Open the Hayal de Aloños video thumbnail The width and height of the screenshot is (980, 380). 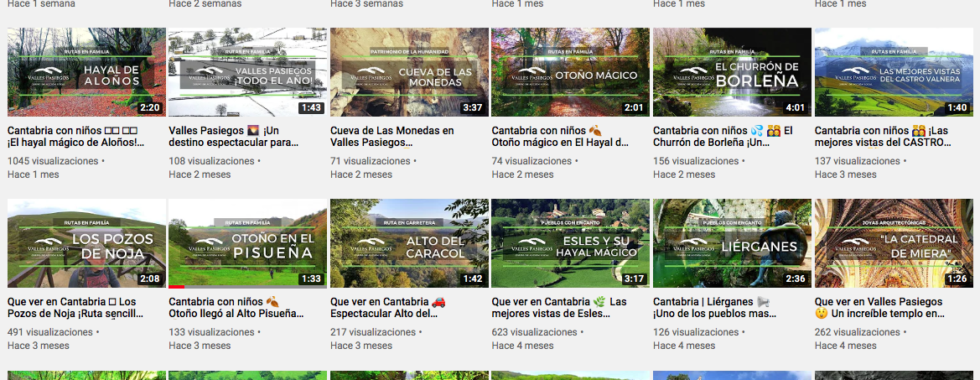click(x=86, y=72)
